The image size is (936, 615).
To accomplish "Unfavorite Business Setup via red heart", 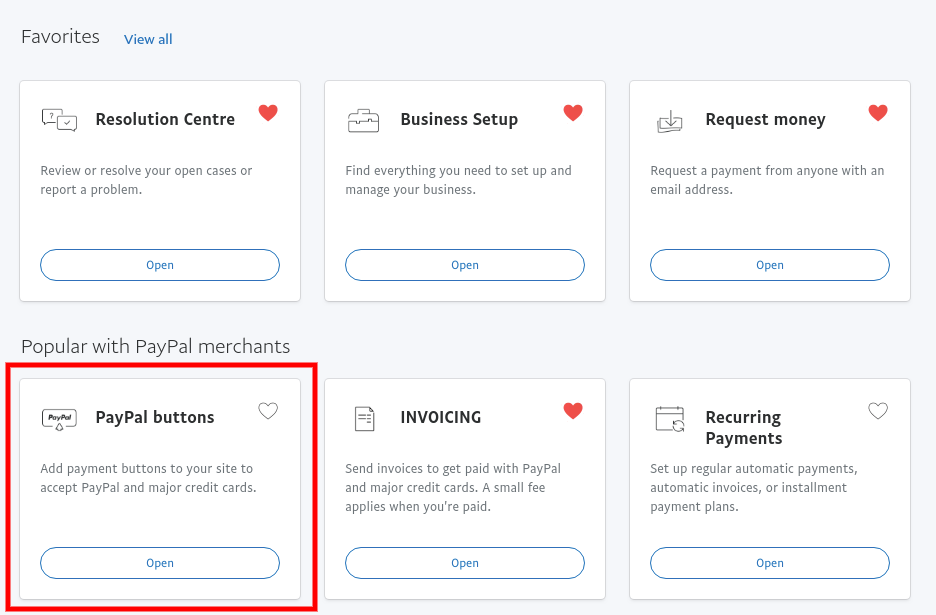I will coord(573,112).
